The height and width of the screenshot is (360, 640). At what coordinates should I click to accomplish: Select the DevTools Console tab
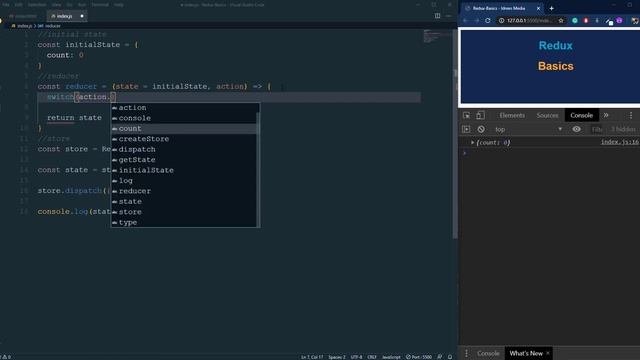[582, 116]
